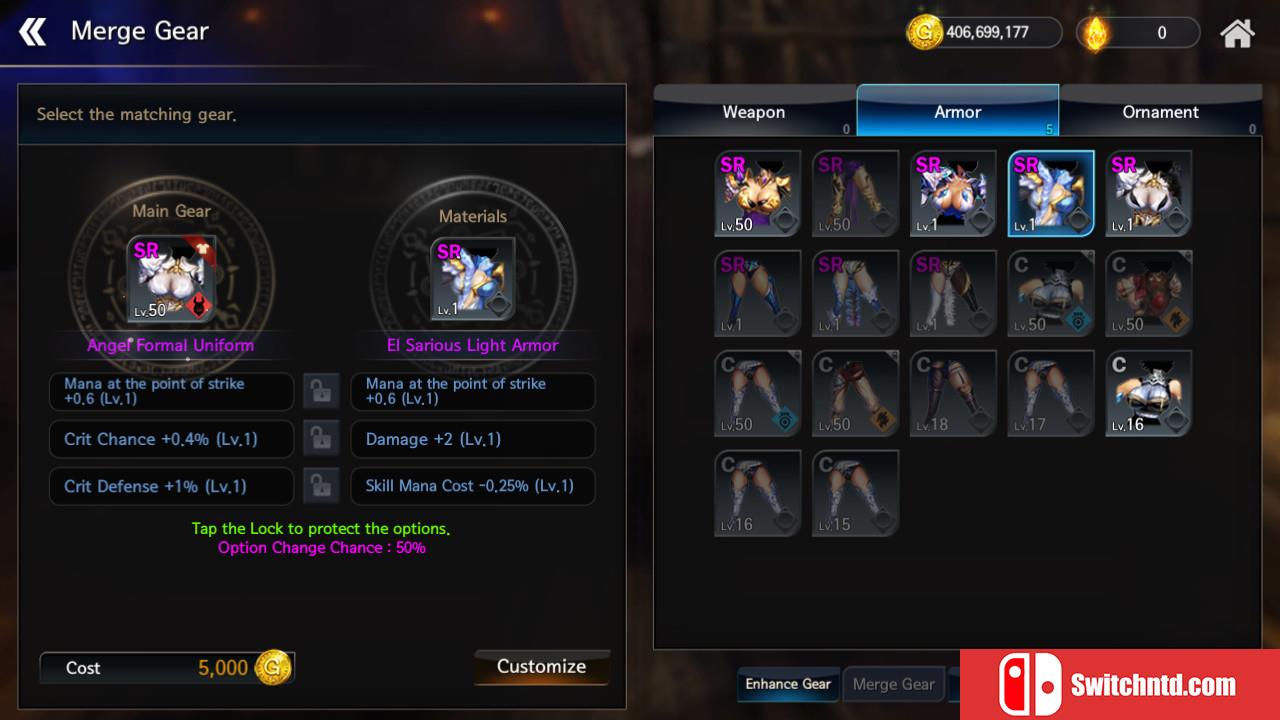Pick the first SR Lv.50 armor item
Screen dimensions: 1280x720
(758, 194)
